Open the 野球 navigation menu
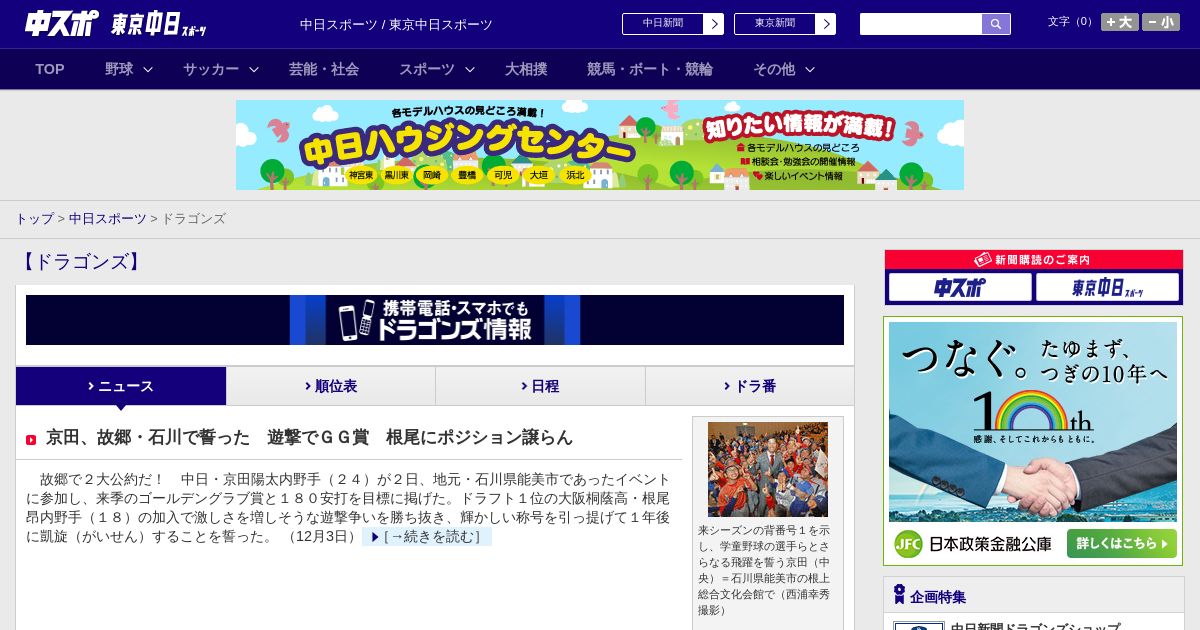This screenshot has height=630, width=1200. click(x=119, y=69)
